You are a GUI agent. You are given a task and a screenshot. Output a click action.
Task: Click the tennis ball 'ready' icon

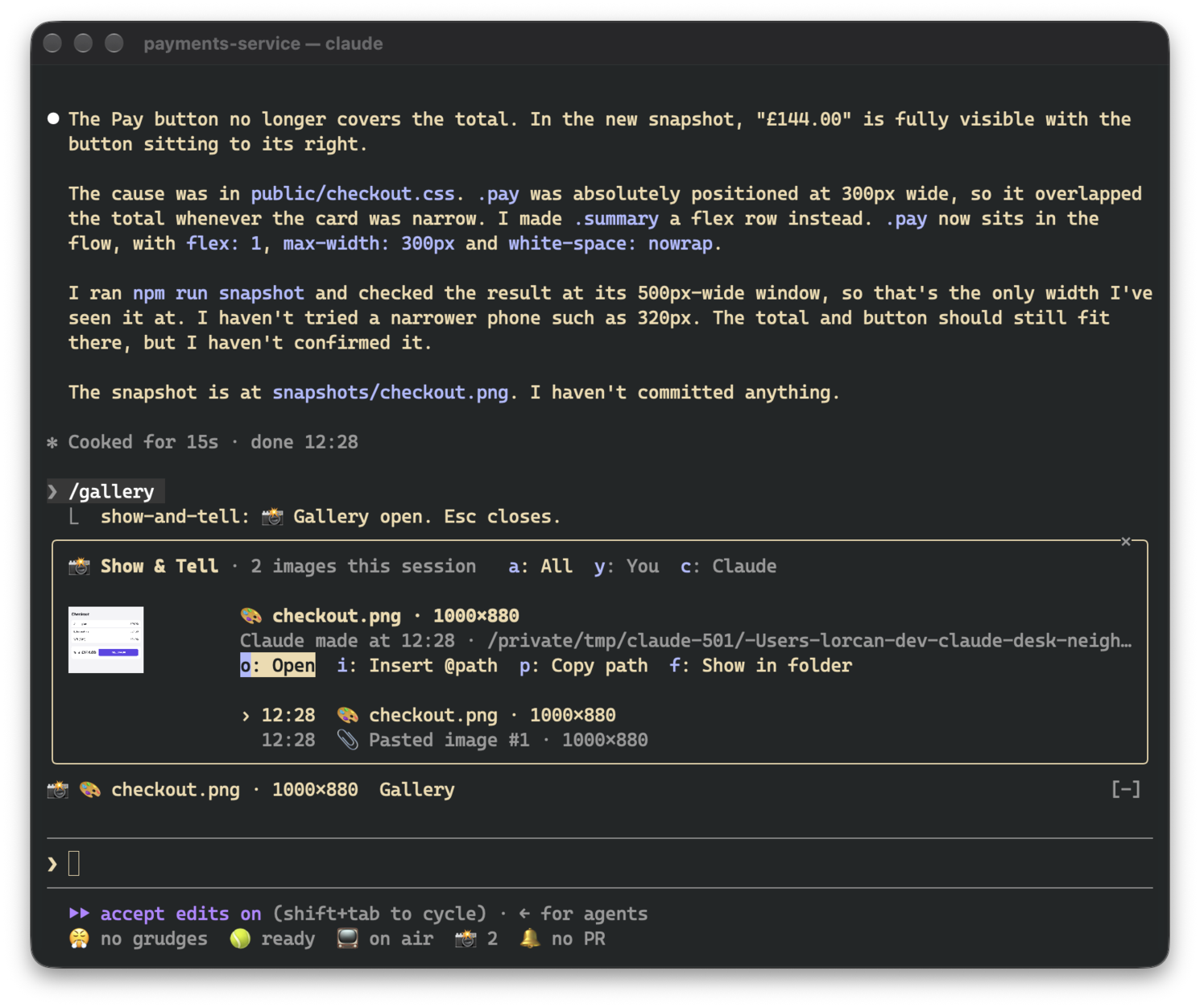[x=240, y=939]
